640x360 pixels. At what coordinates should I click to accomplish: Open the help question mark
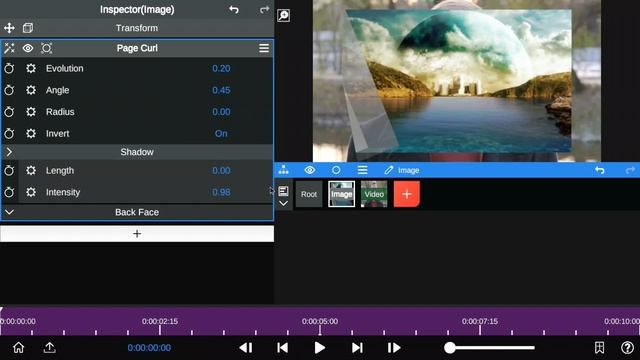coord(627,348)
